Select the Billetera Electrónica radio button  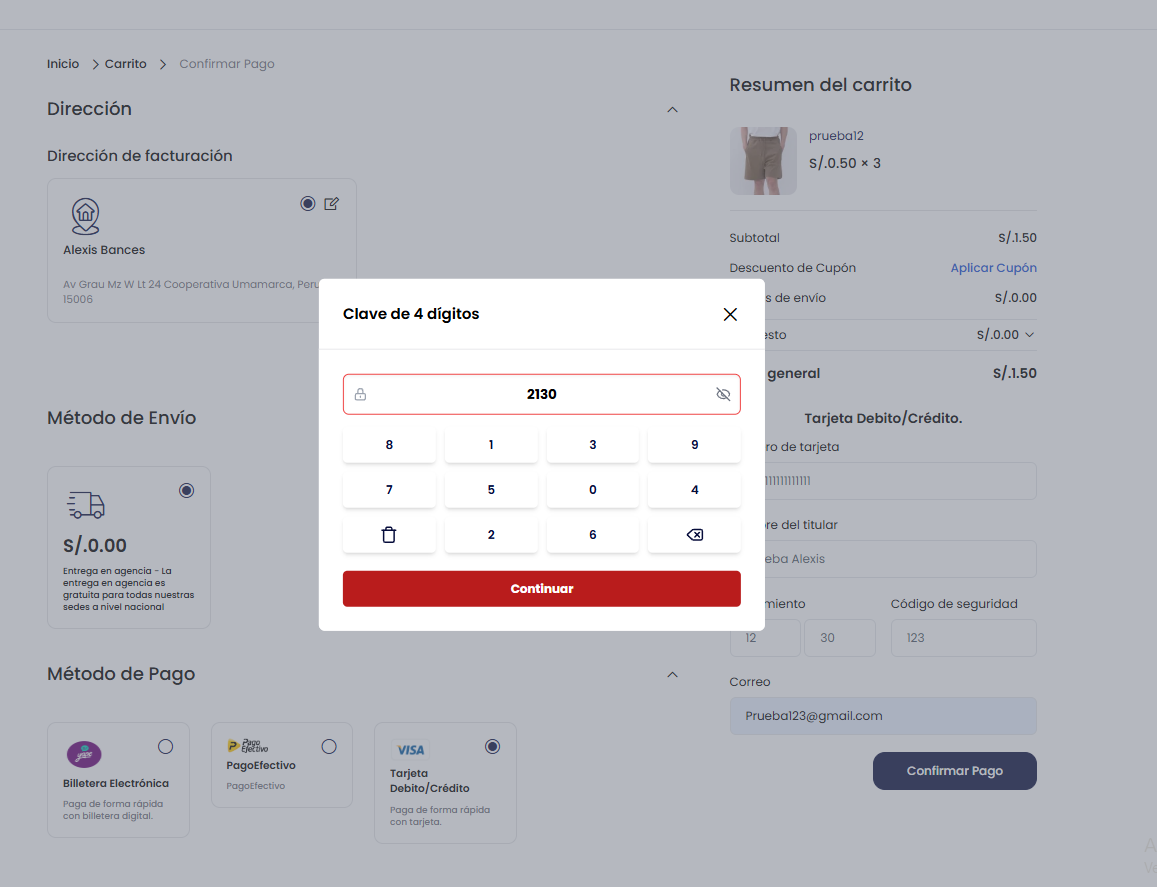pyautogui.click(x=166, y=747)
